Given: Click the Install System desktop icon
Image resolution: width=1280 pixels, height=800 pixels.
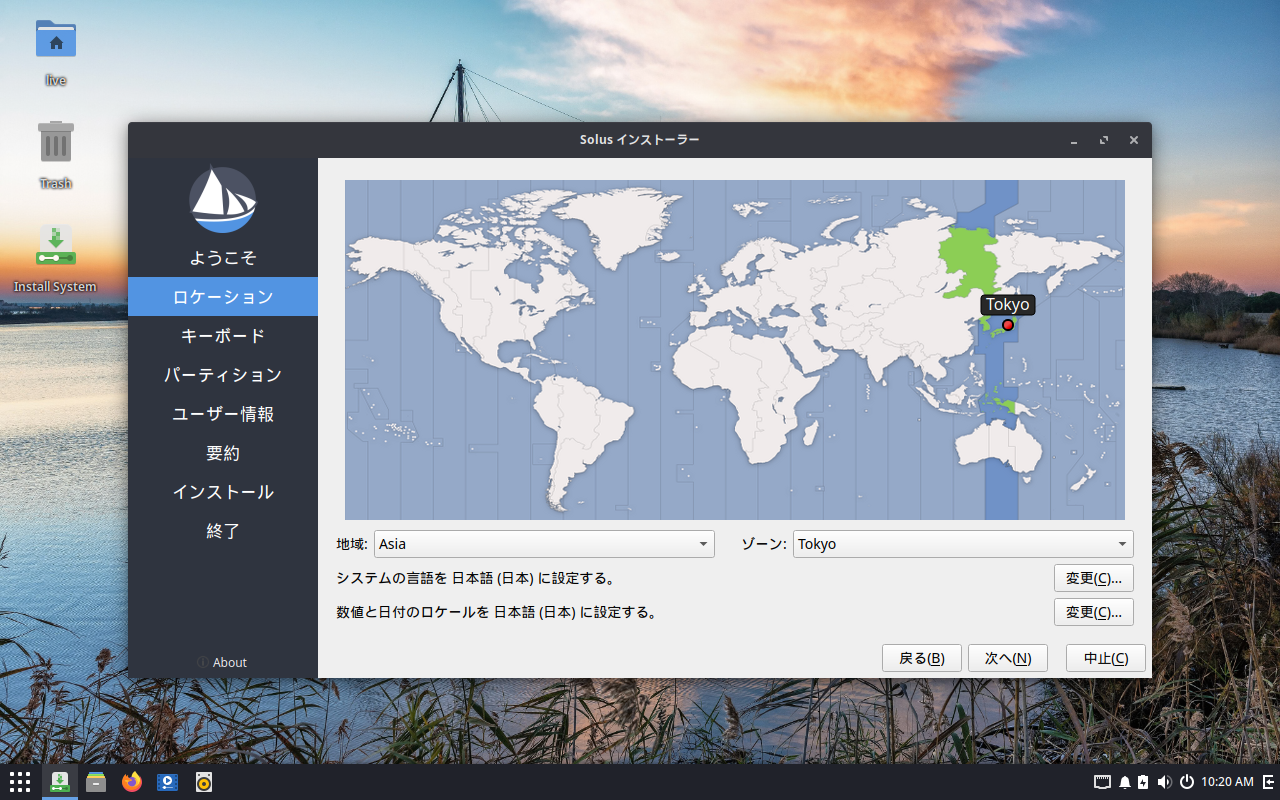Looking at the screenshot, I should tap(56, 246).
